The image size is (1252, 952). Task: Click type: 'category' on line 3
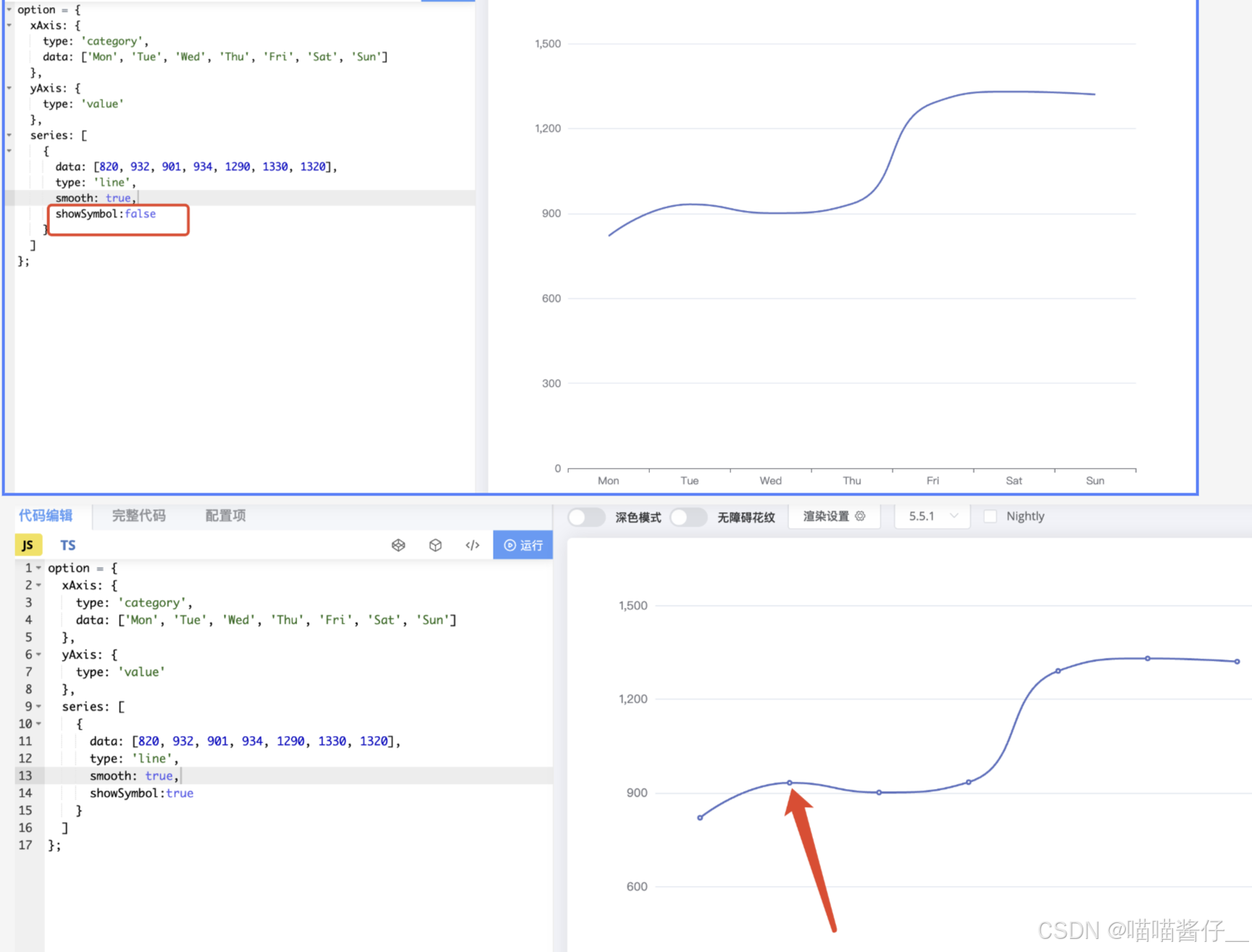coord(134,603)
